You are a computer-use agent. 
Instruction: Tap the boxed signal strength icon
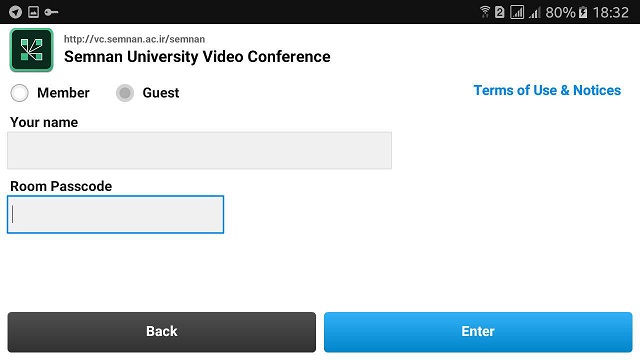coord(517,12)
